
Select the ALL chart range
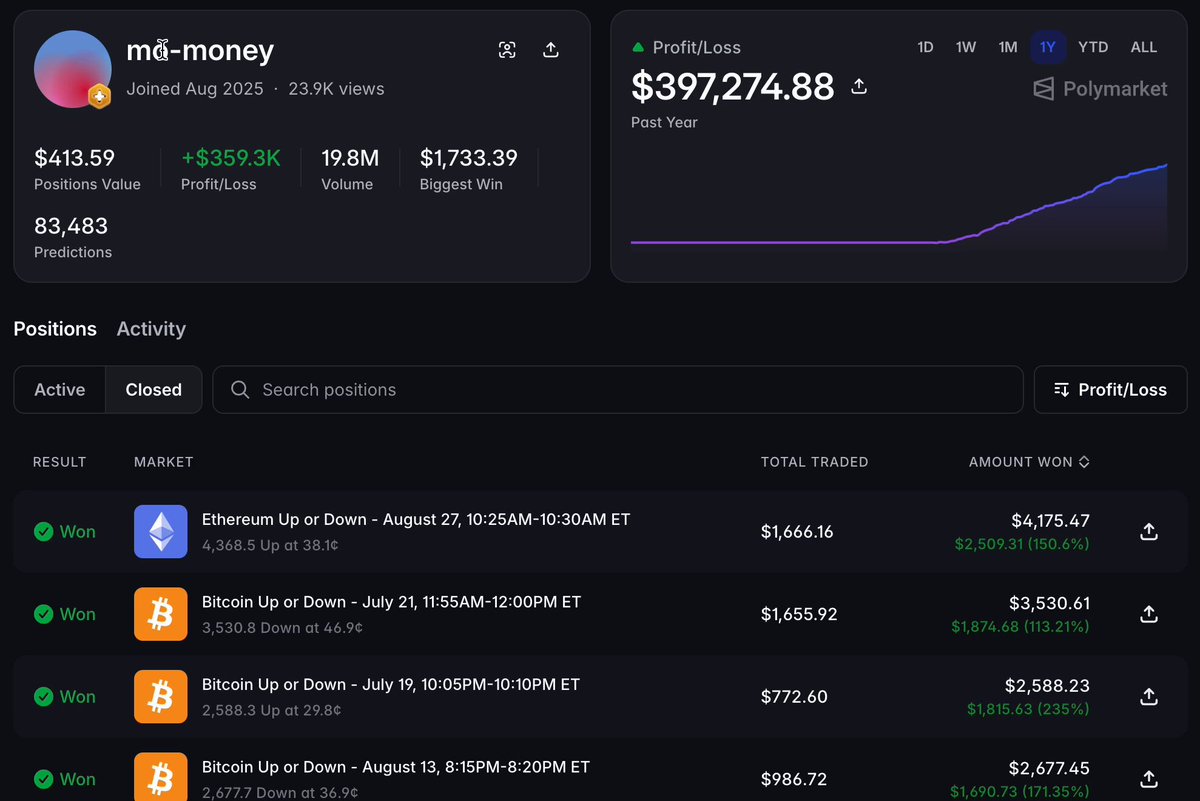[x=1144, y=47]
